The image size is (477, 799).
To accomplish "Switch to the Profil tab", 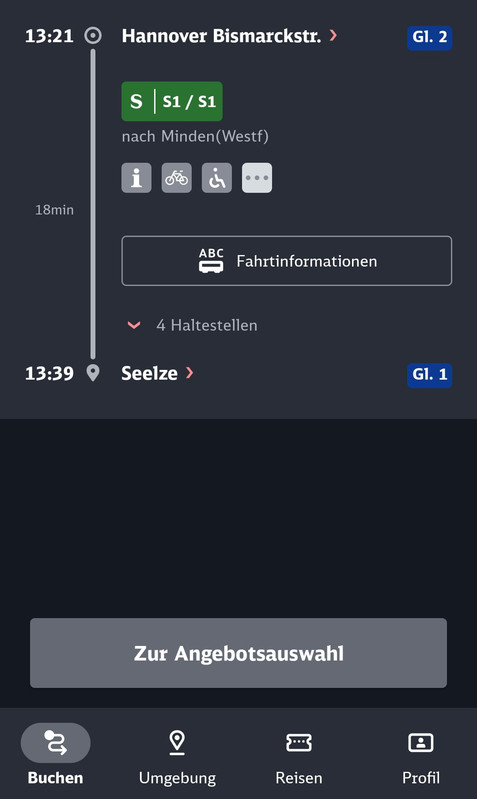I will [x=421, y=755].
